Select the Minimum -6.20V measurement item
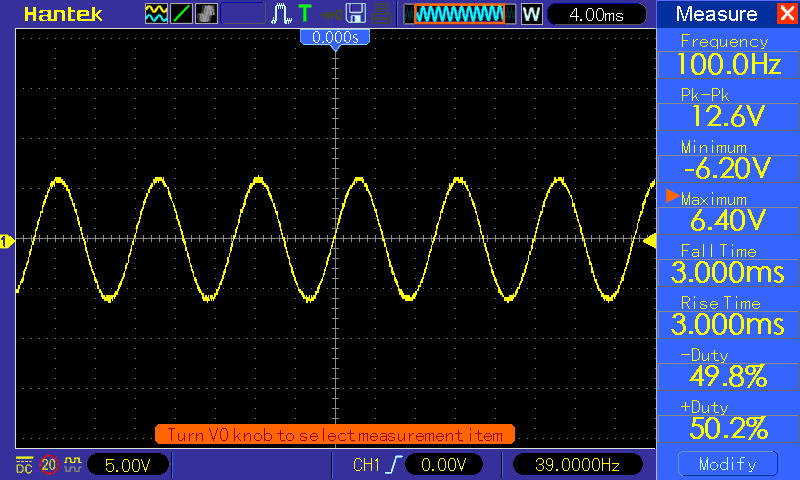This screenshot has width=800, height=480. (x=728, y=161)
